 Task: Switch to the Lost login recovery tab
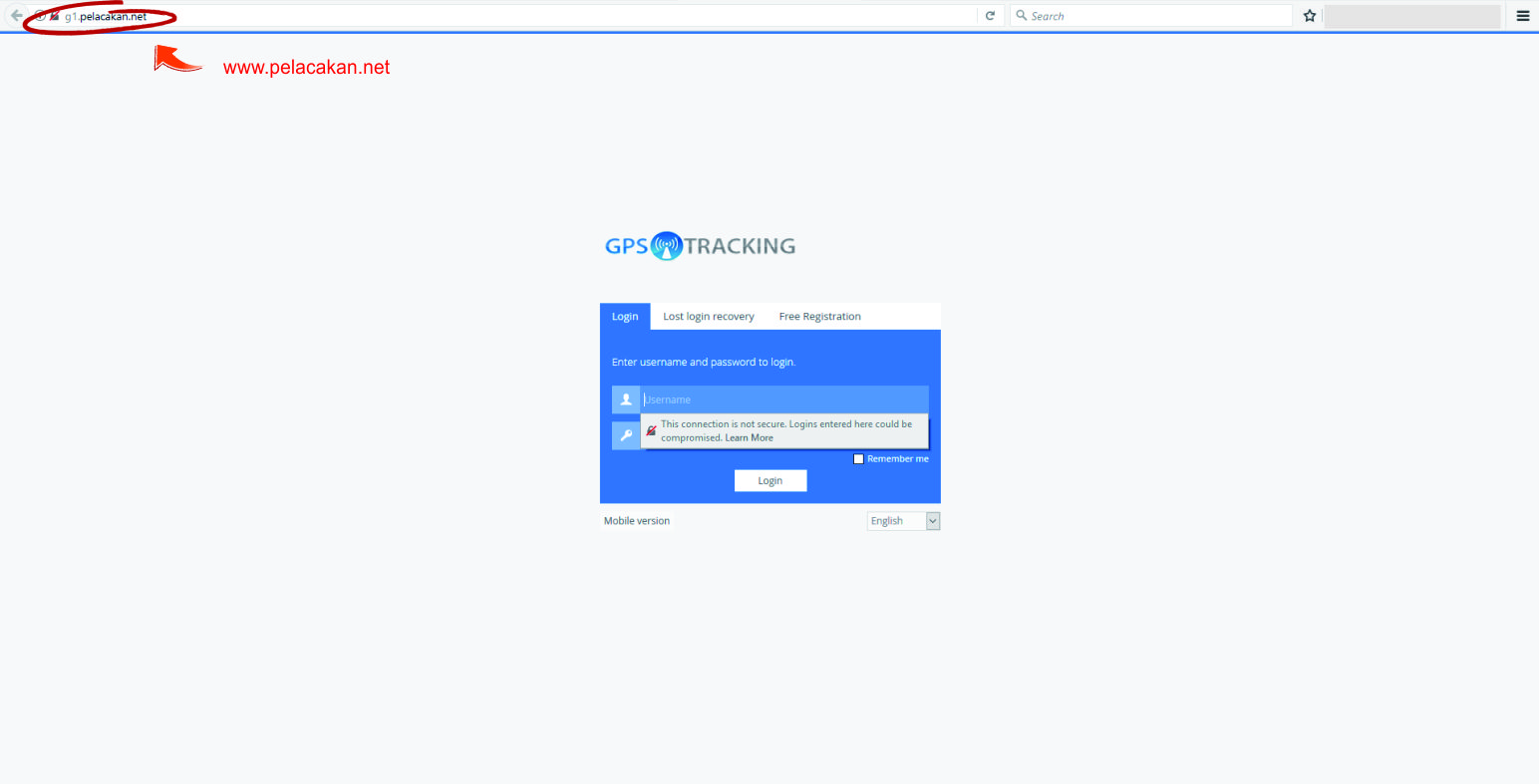point(709,317)
